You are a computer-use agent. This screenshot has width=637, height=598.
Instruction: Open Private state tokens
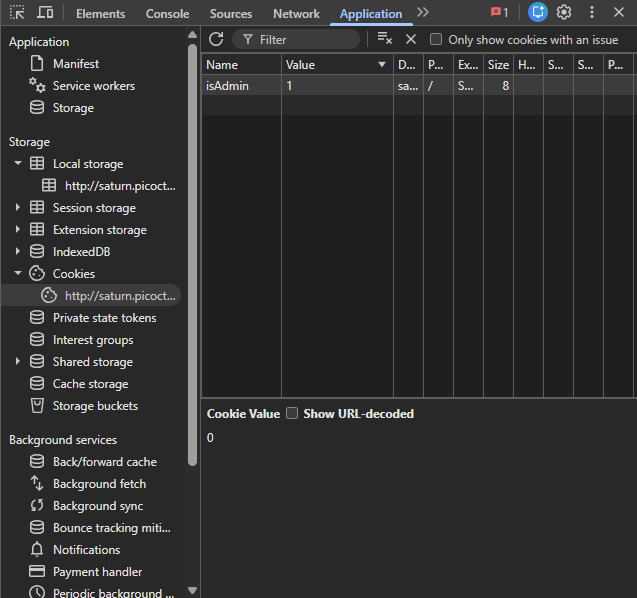tap(104, 318)
